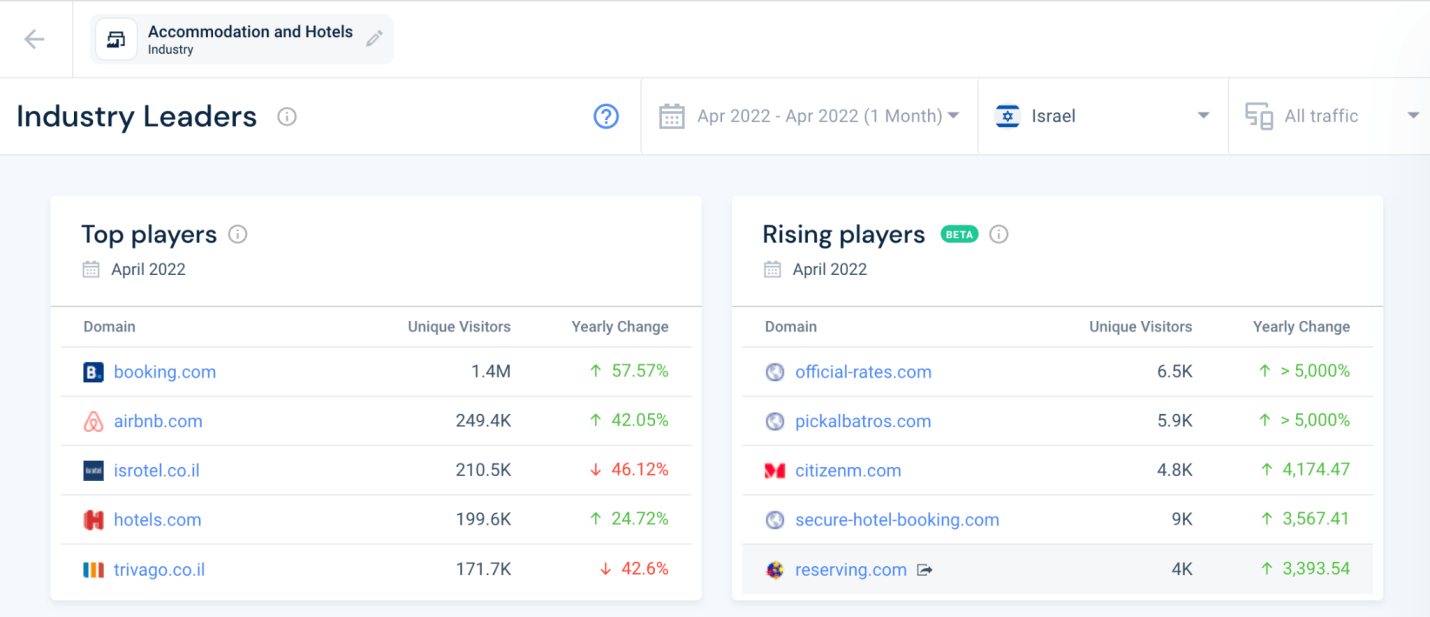This screenshot has width=1430, height=617.
Task: Open official-rates.com in Rising players
Action: point(863,372)
